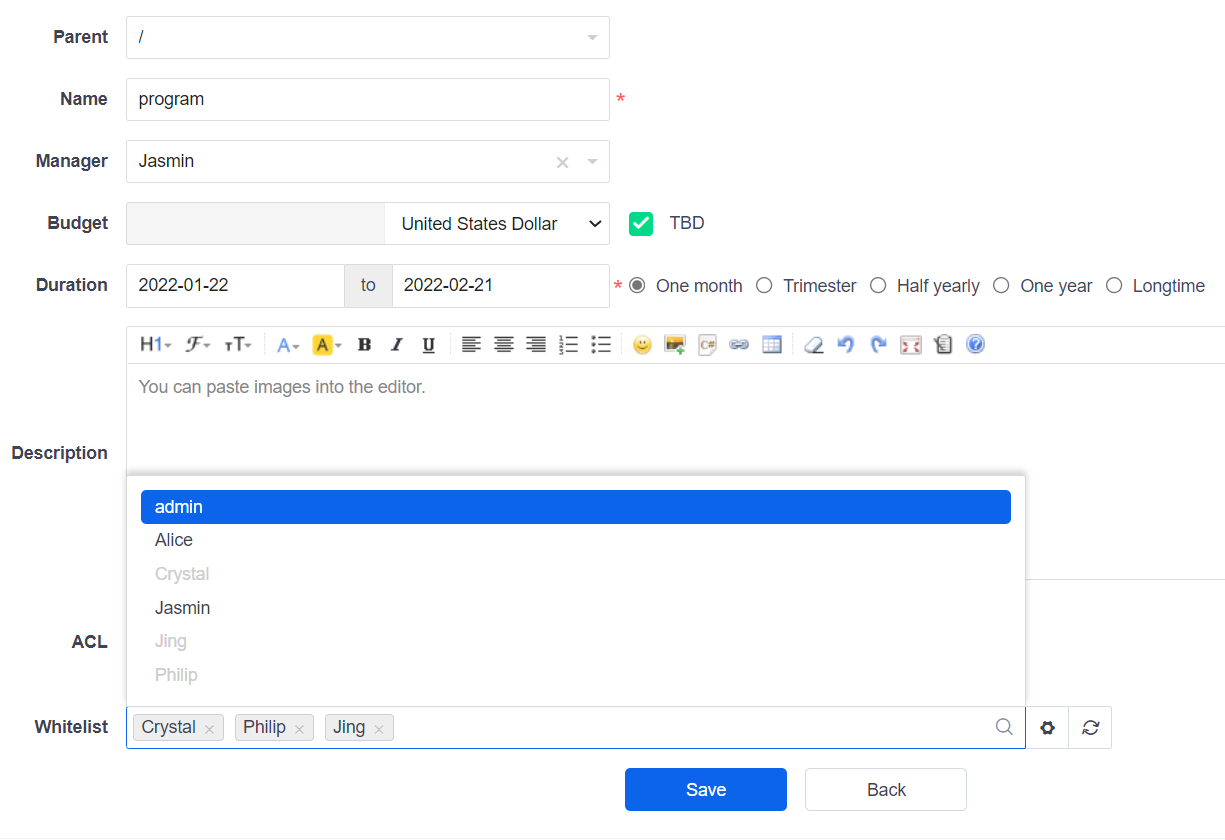Pick Jasmin in the whitelist dropdown list
Screen dimensions: 1225x840
(x=182, y=608)
